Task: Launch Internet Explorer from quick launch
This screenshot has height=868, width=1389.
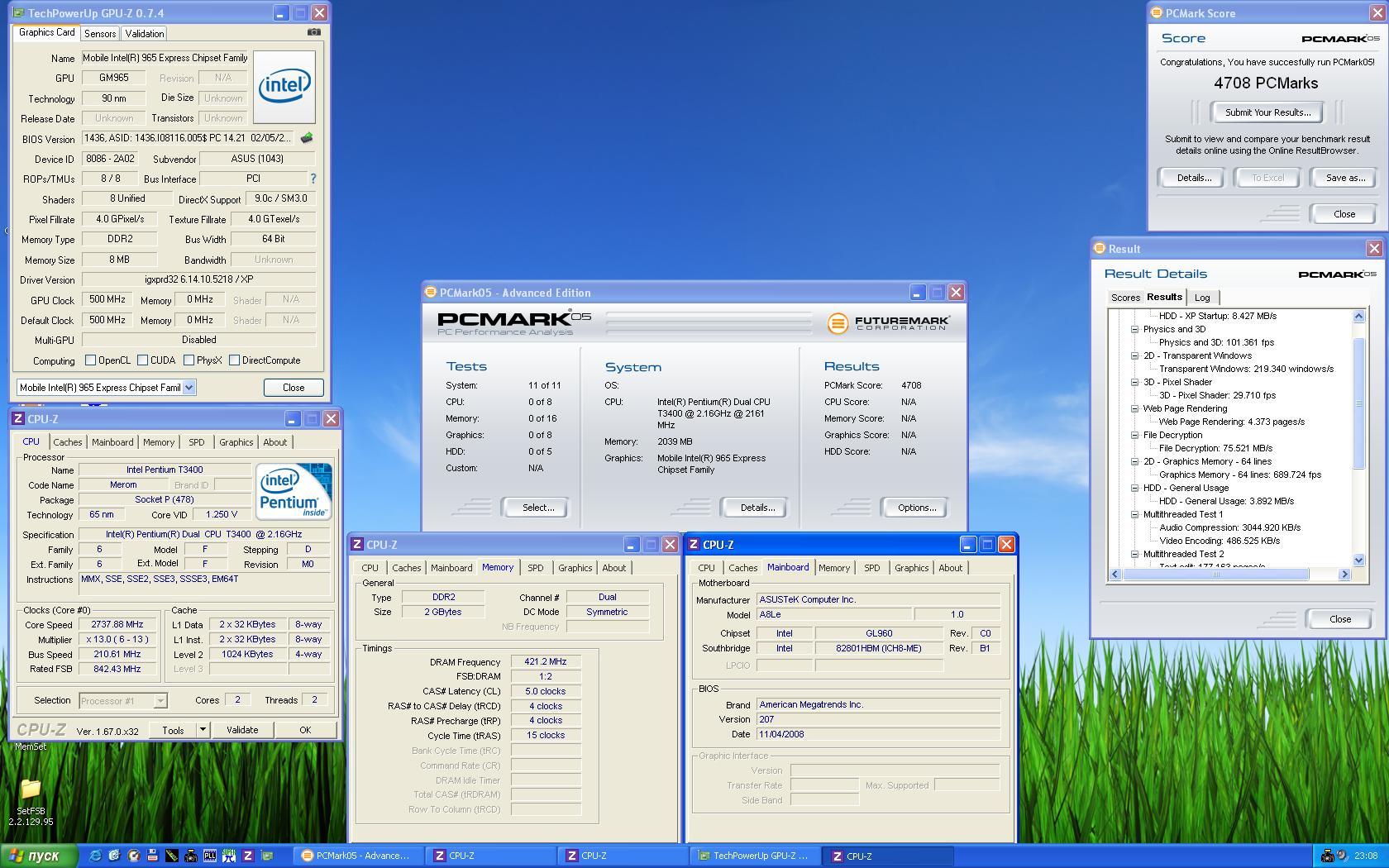Action: coord(96,856)
